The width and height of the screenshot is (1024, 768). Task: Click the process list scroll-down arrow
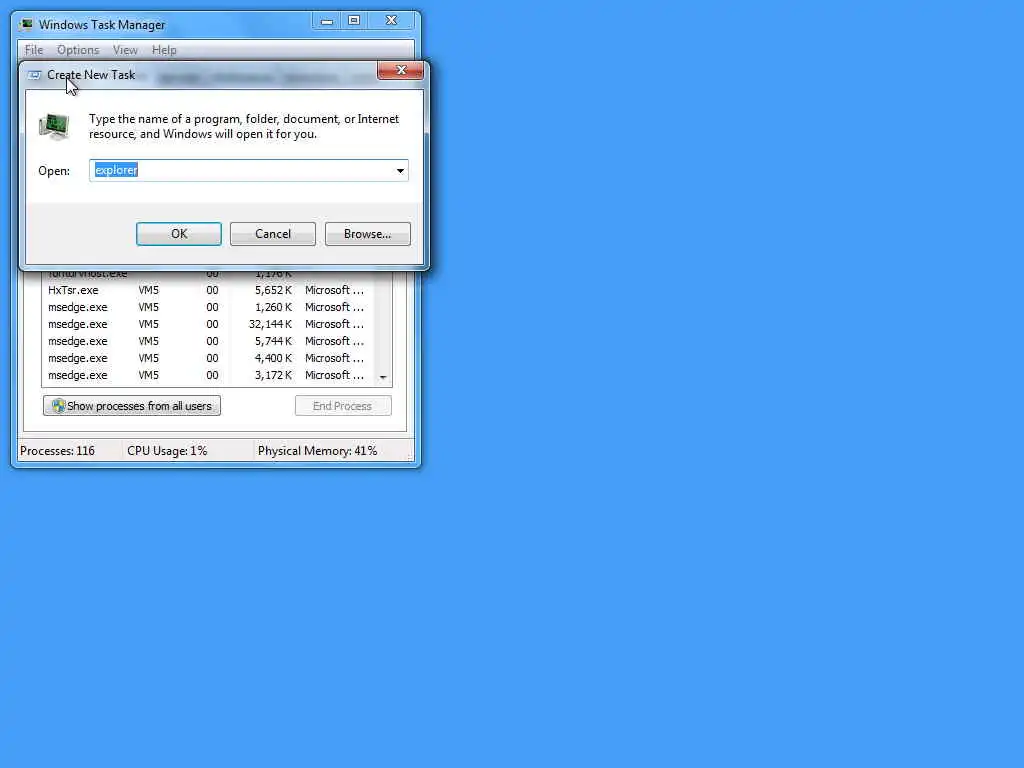coord(383,377)
